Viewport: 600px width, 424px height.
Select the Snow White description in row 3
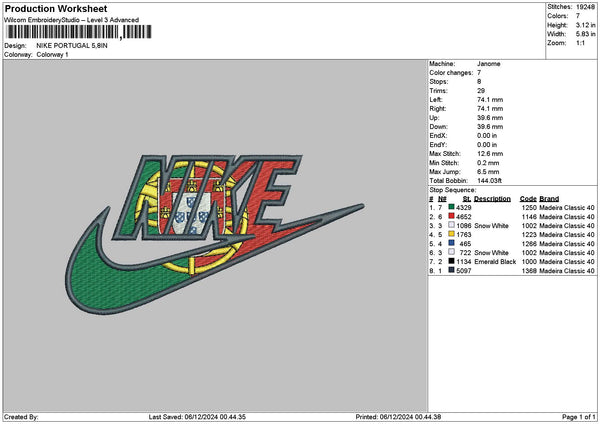(491, 226)
